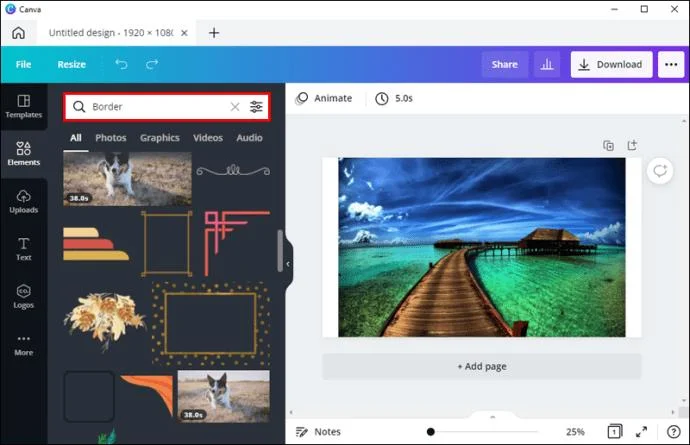The height and width of the screenshot is (445, 690).
Task: Switch to the Graphics tab
Action: pyautogui.click(x=159, y=138)
